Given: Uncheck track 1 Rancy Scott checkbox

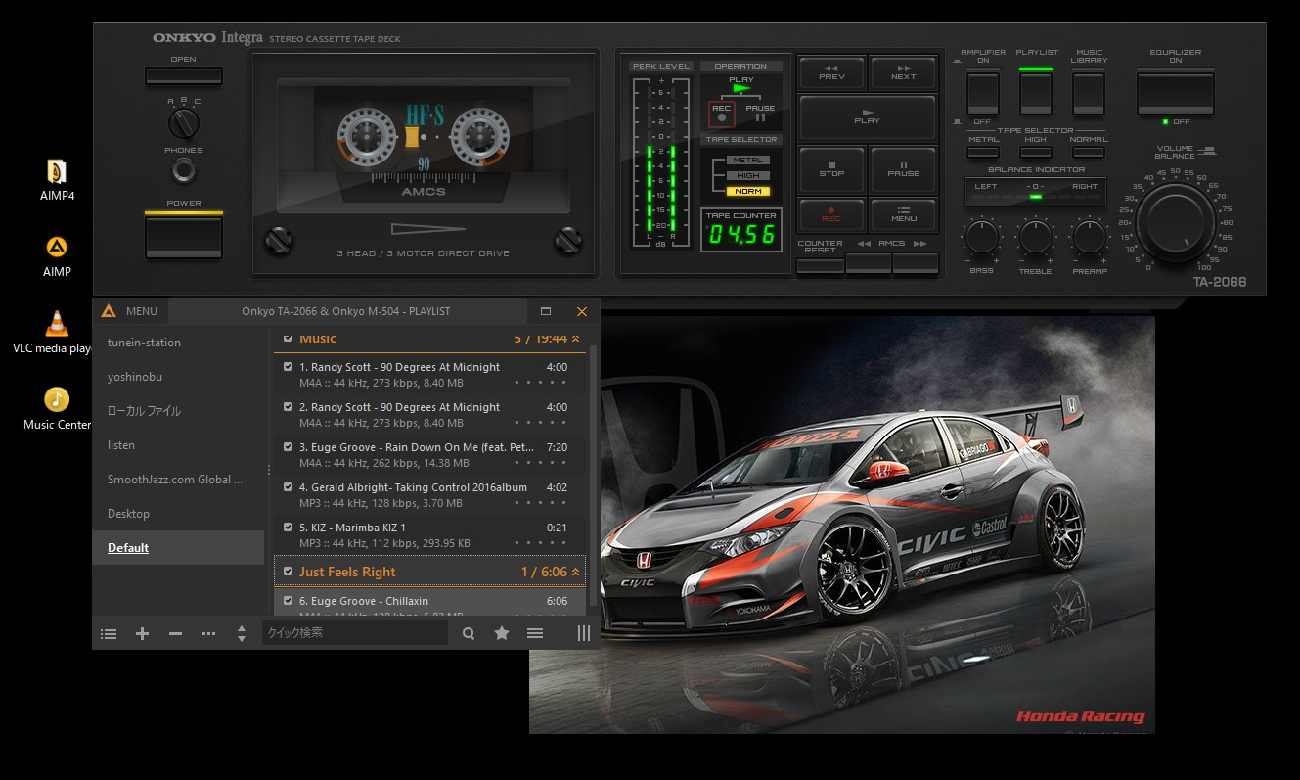Looking at the screenshot, I should (288, 367).
